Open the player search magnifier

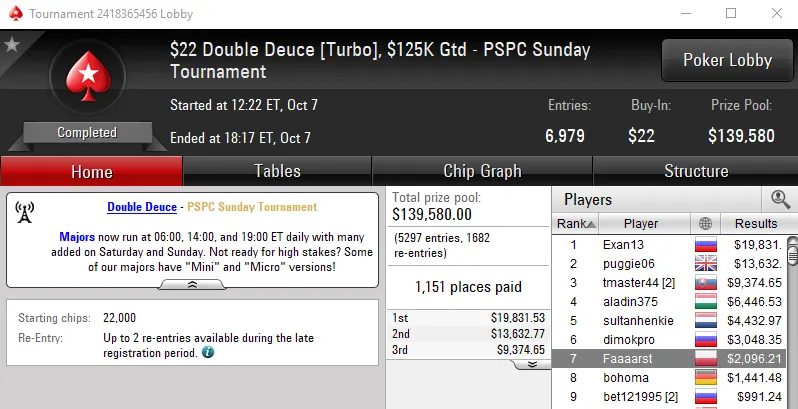coord(780,199)
